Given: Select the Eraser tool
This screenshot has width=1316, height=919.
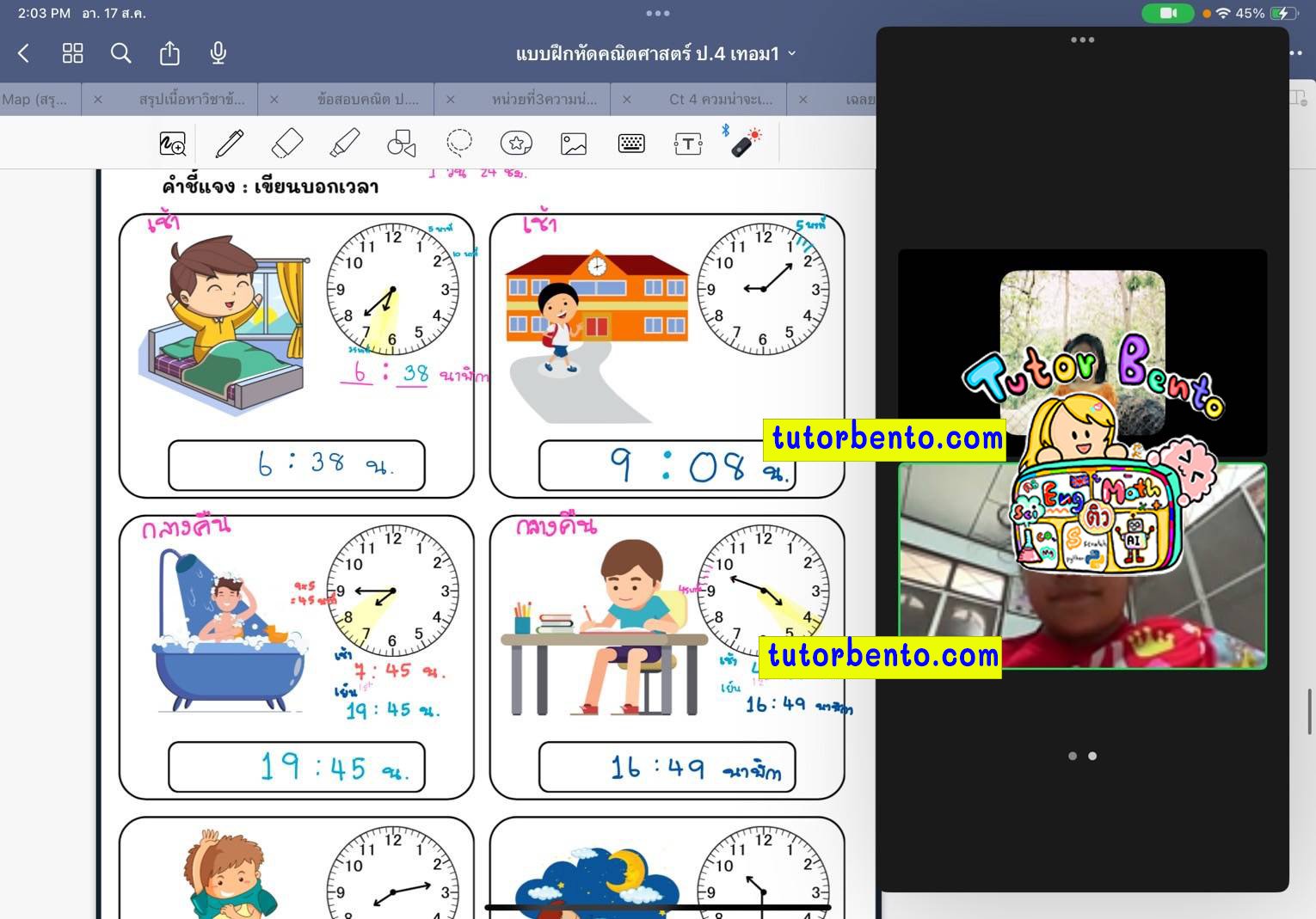Looking at the screenshot, I should tap(287, 144).
